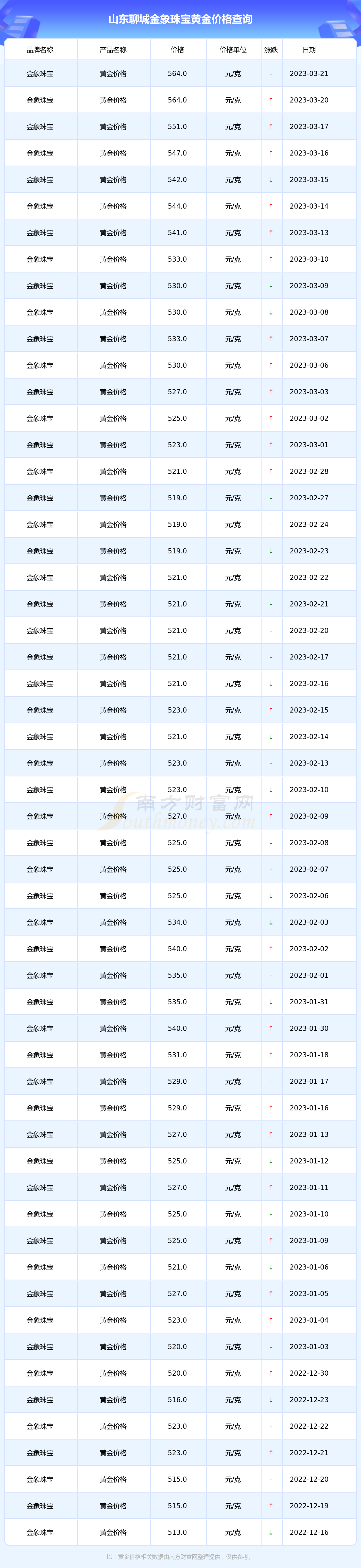Select the date 2023-02-20
This screenshot has height=1568, width=361.
point(309,631)
